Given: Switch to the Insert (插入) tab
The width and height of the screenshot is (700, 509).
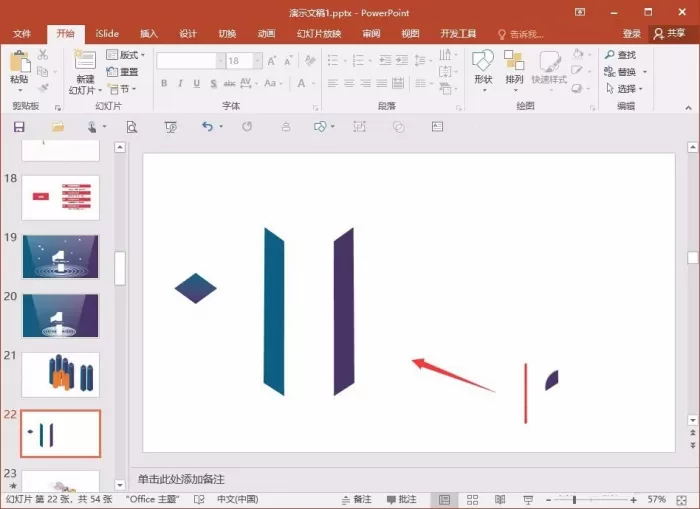Looking at the screenshot, I should pos(149,34).
